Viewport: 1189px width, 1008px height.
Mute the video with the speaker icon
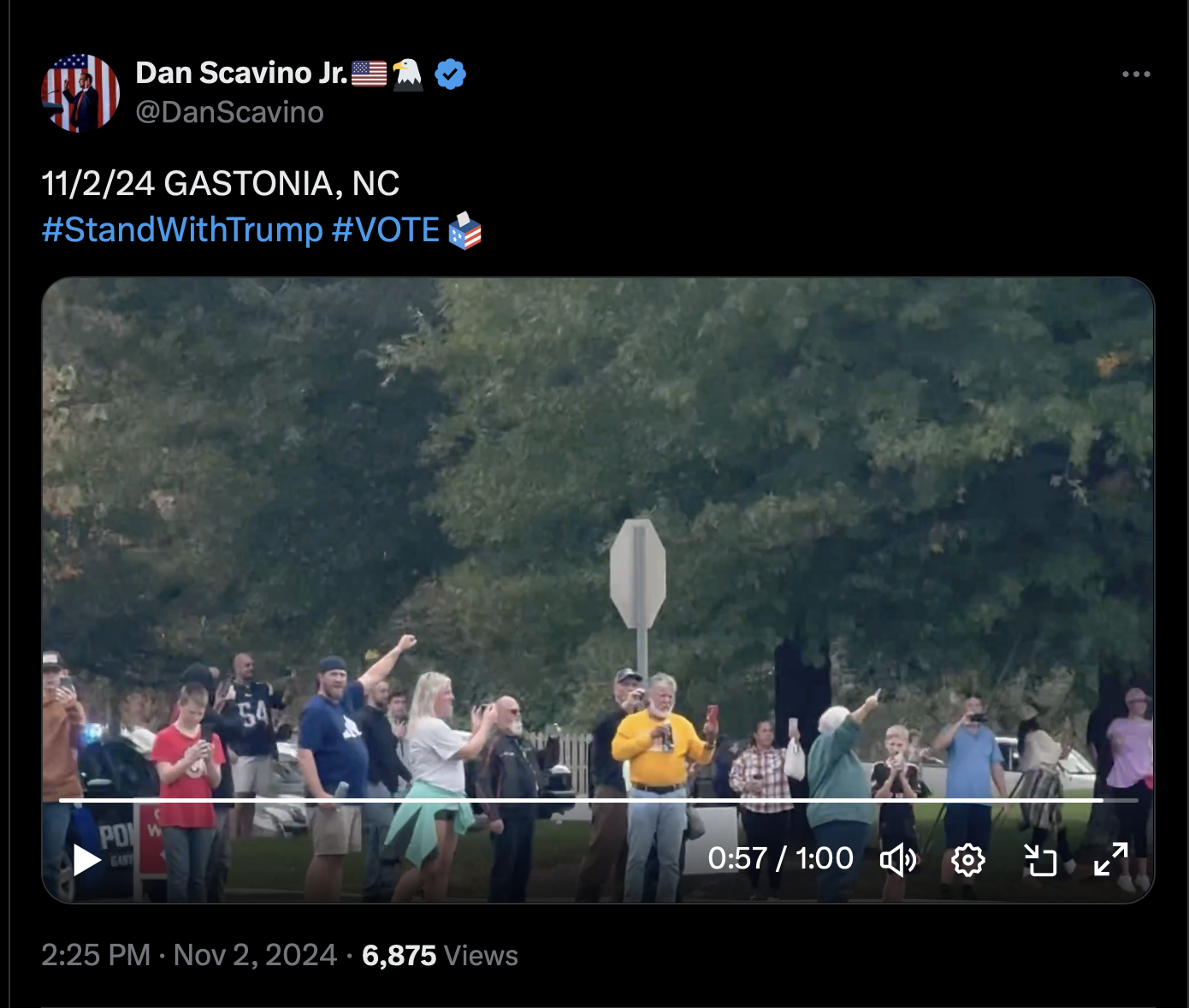click(x=898, y=860)
